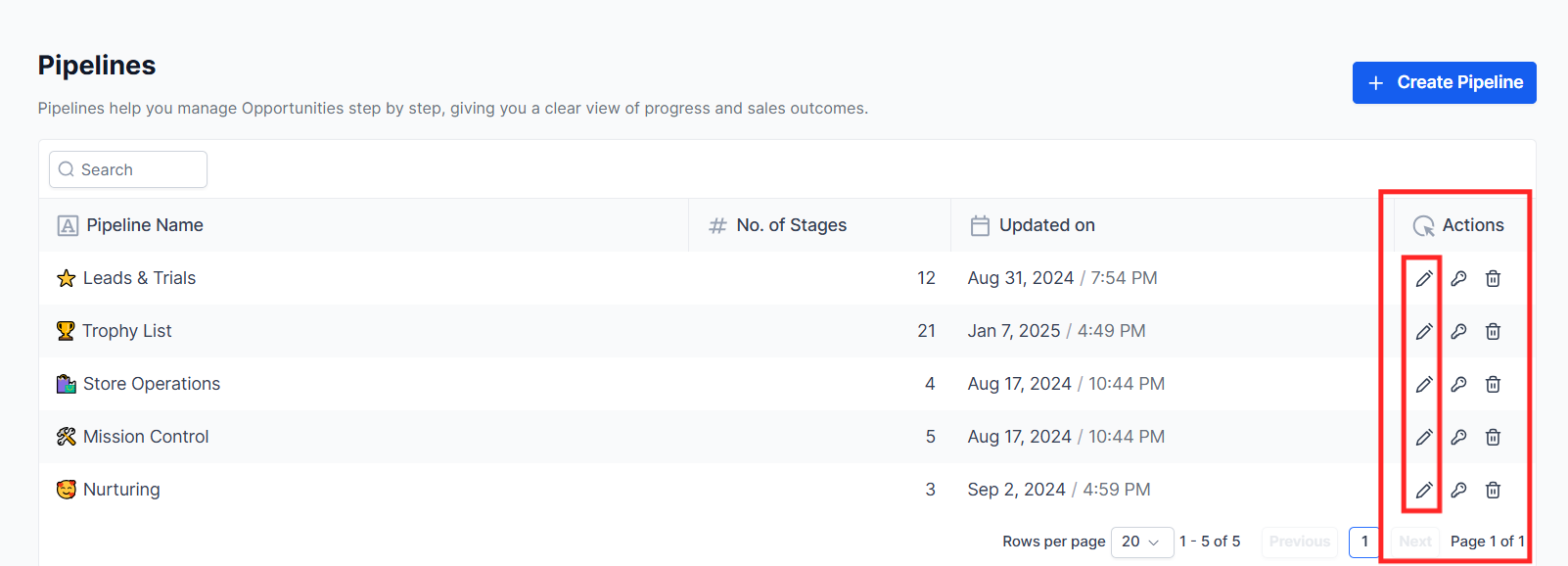Click pencil icon for Store Operations

(1424, 385)
